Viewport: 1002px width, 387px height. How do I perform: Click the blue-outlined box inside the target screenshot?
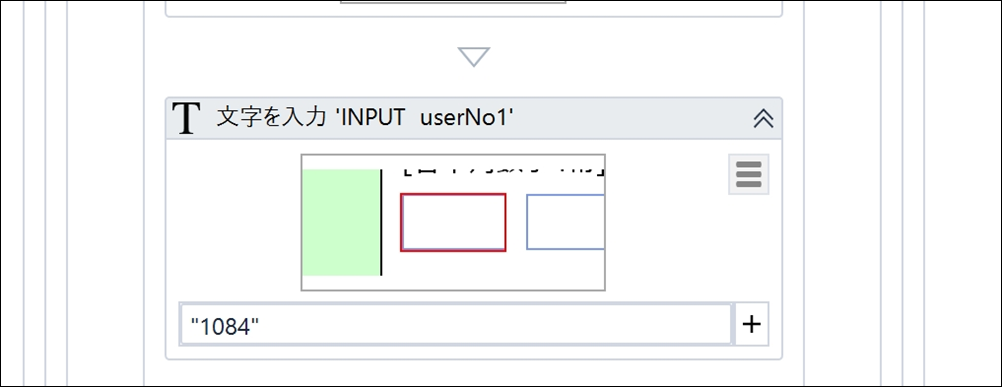[x=566, y=222]
